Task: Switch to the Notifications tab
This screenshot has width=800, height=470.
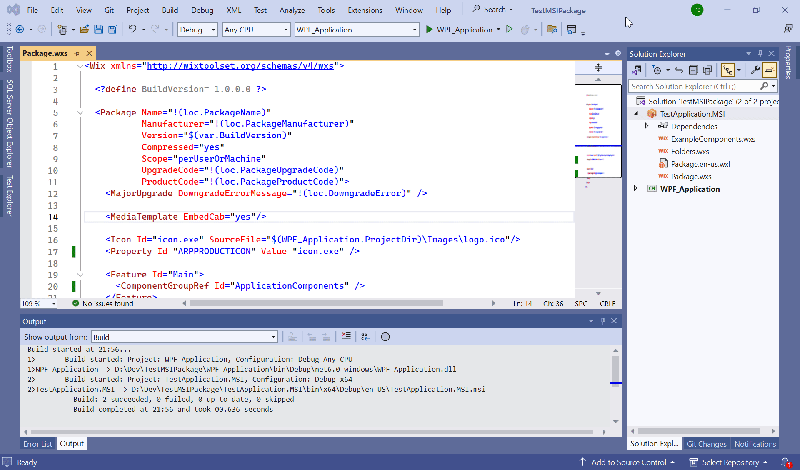Action: click(755, 444)
